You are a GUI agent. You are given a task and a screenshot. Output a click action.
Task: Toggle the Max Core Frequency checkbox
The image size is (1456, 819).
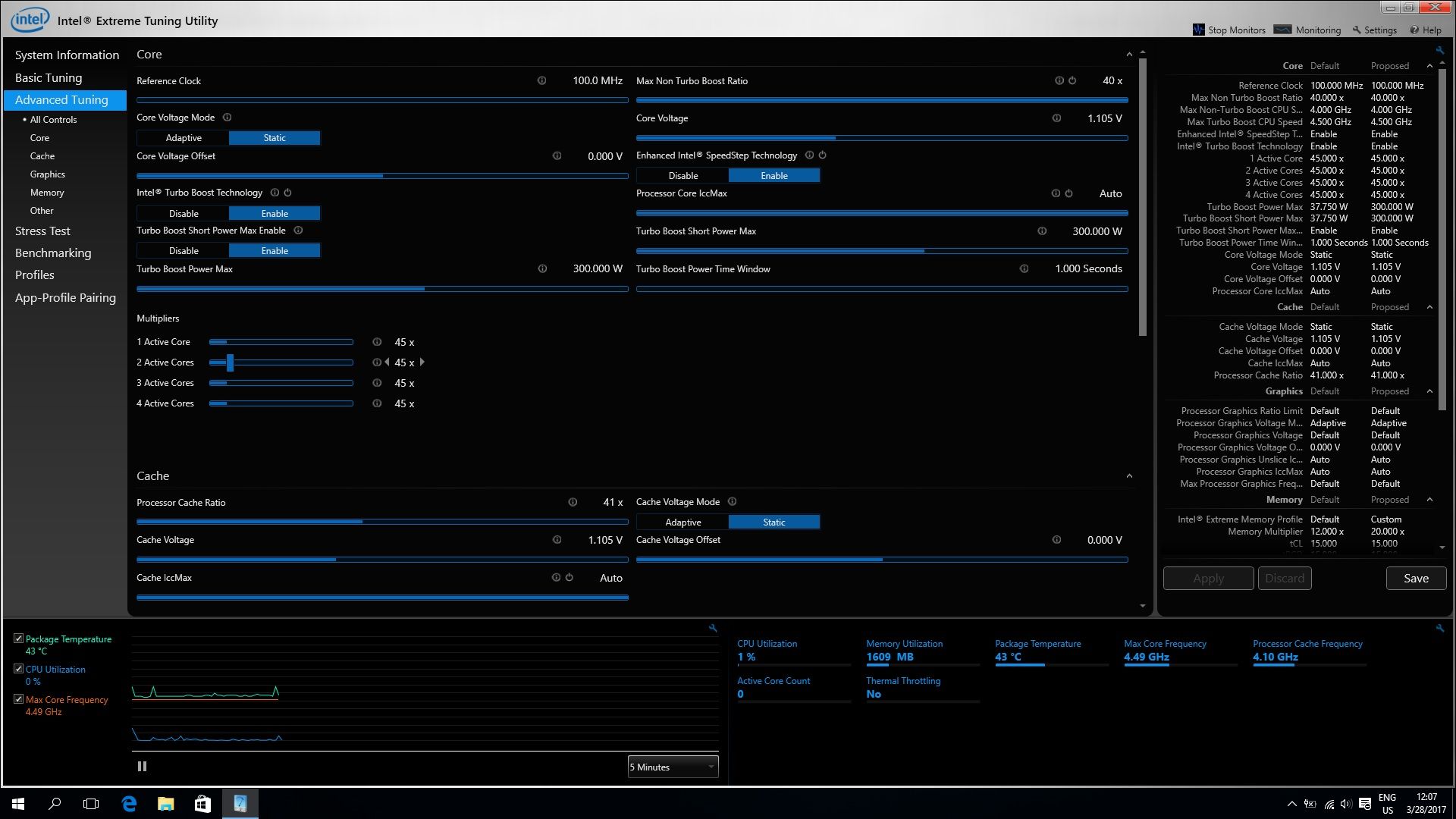tap(18, 699)
